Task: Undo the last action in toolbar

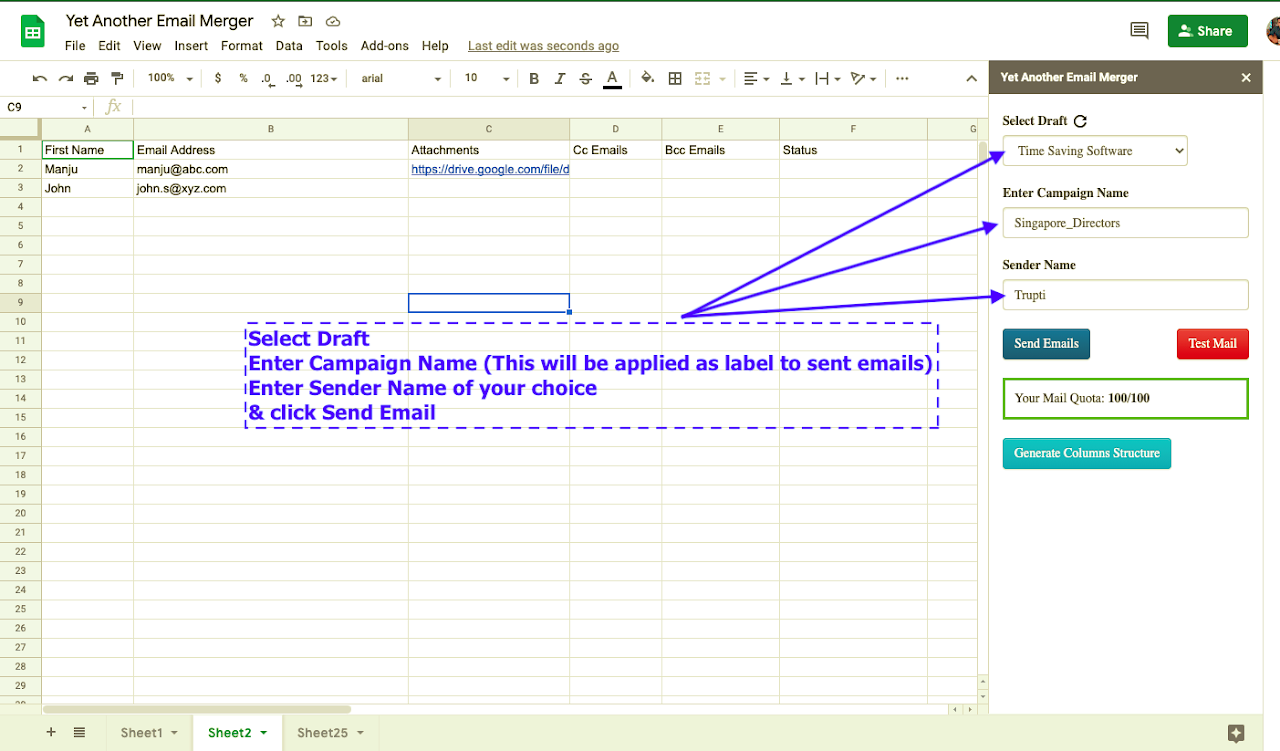Action: 40,78
